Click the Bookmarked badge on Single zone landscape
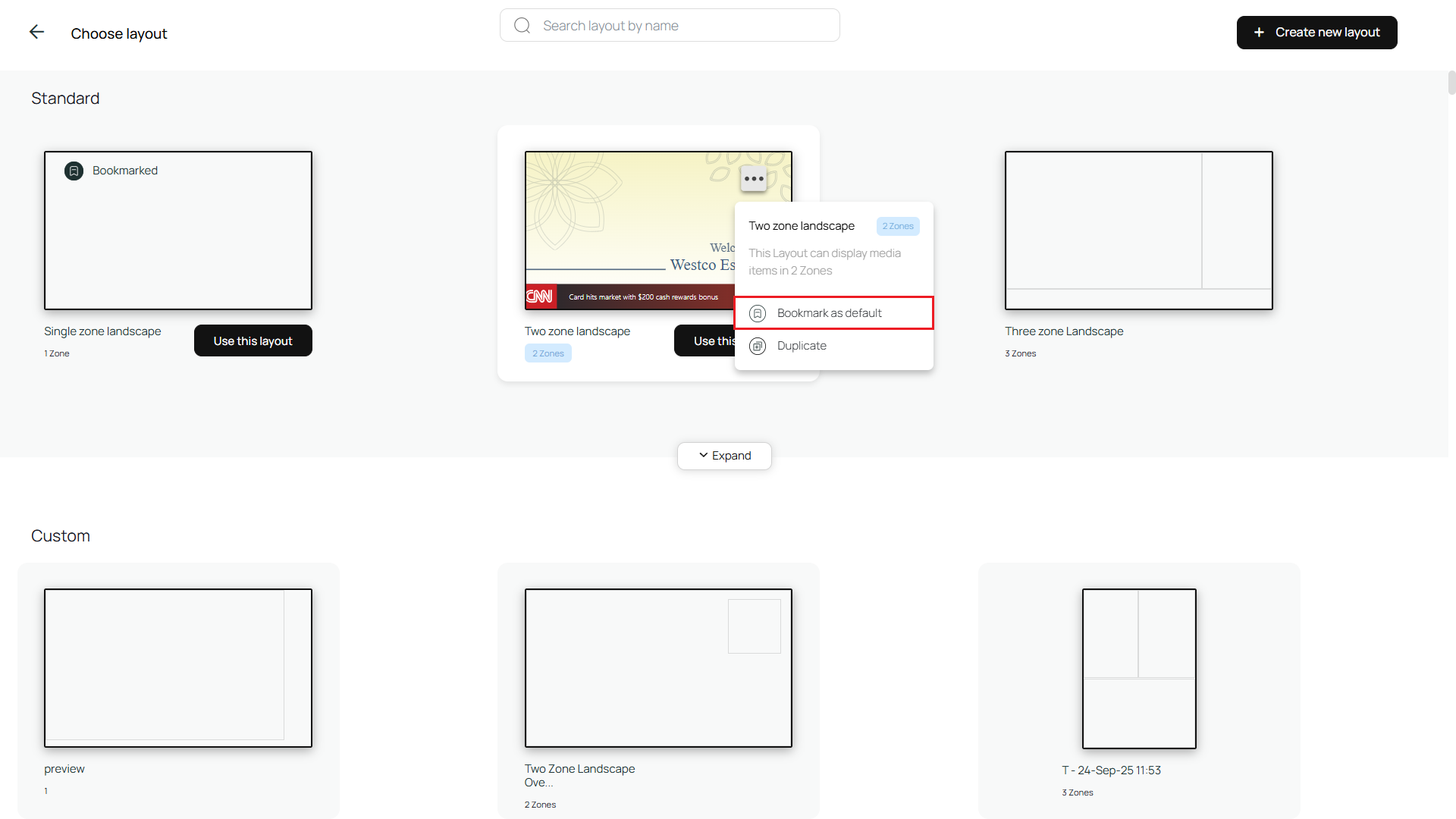Viewport: 1456px width, 819px height. [109, 170]
